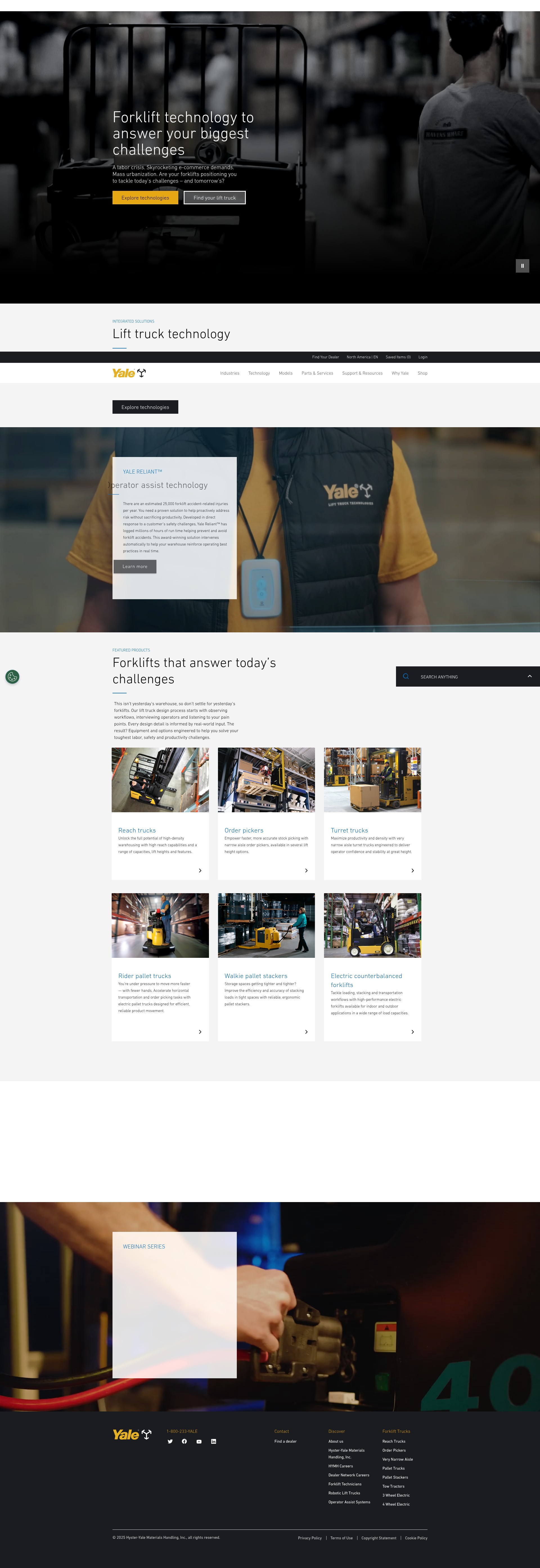Click the Order pickers title link
Screen dimensions: 540x1568
point(244,830)
